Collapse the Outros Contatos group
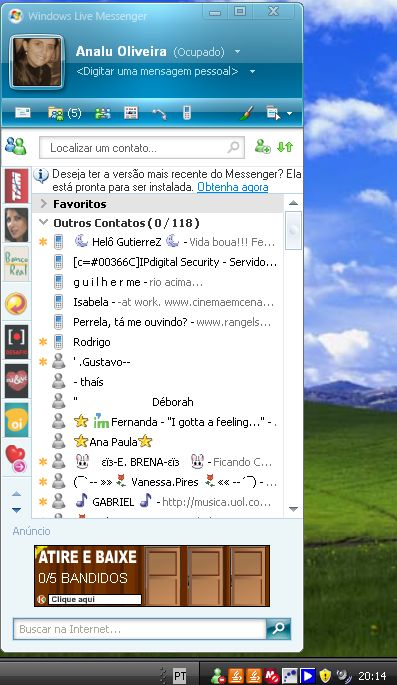Screen dimensions: 397x685 [x=43, y=222]
